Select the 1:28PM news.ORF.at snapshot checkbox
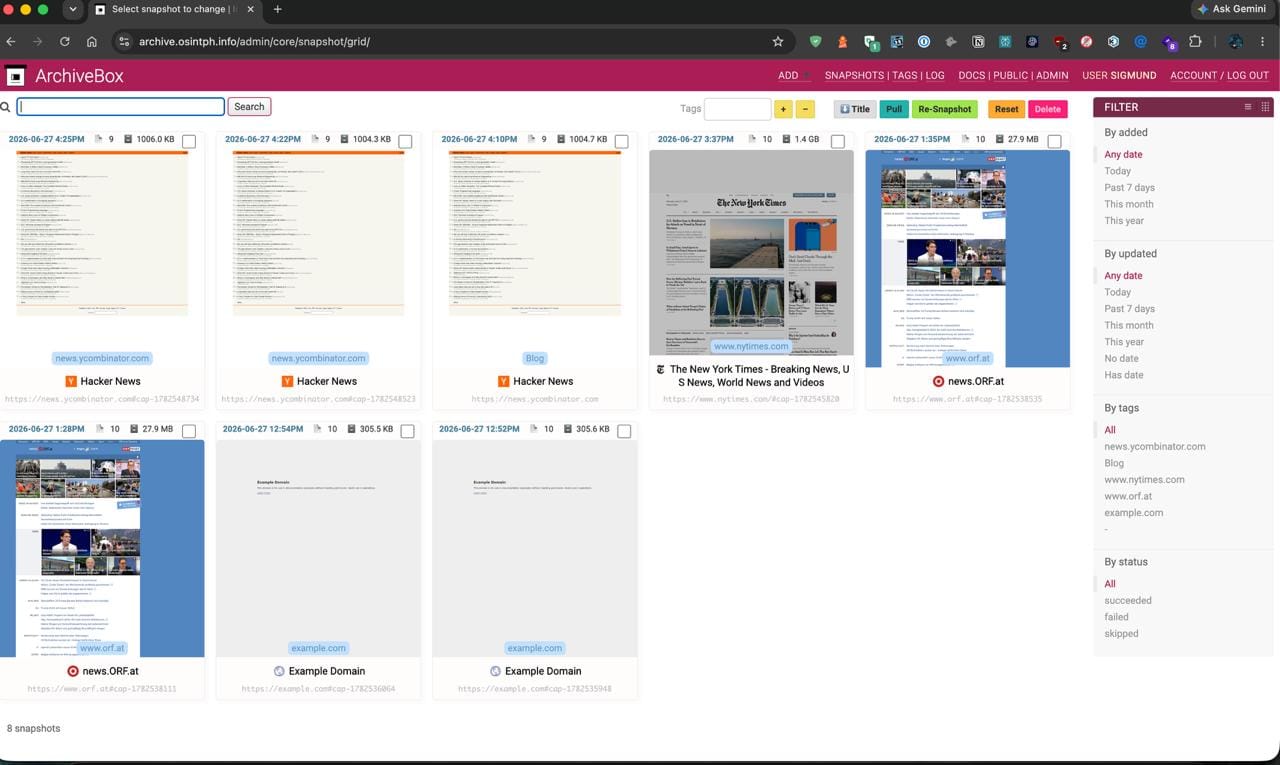Image resolution: width=1280 pixels, height=765 pixels. point(189,431)
